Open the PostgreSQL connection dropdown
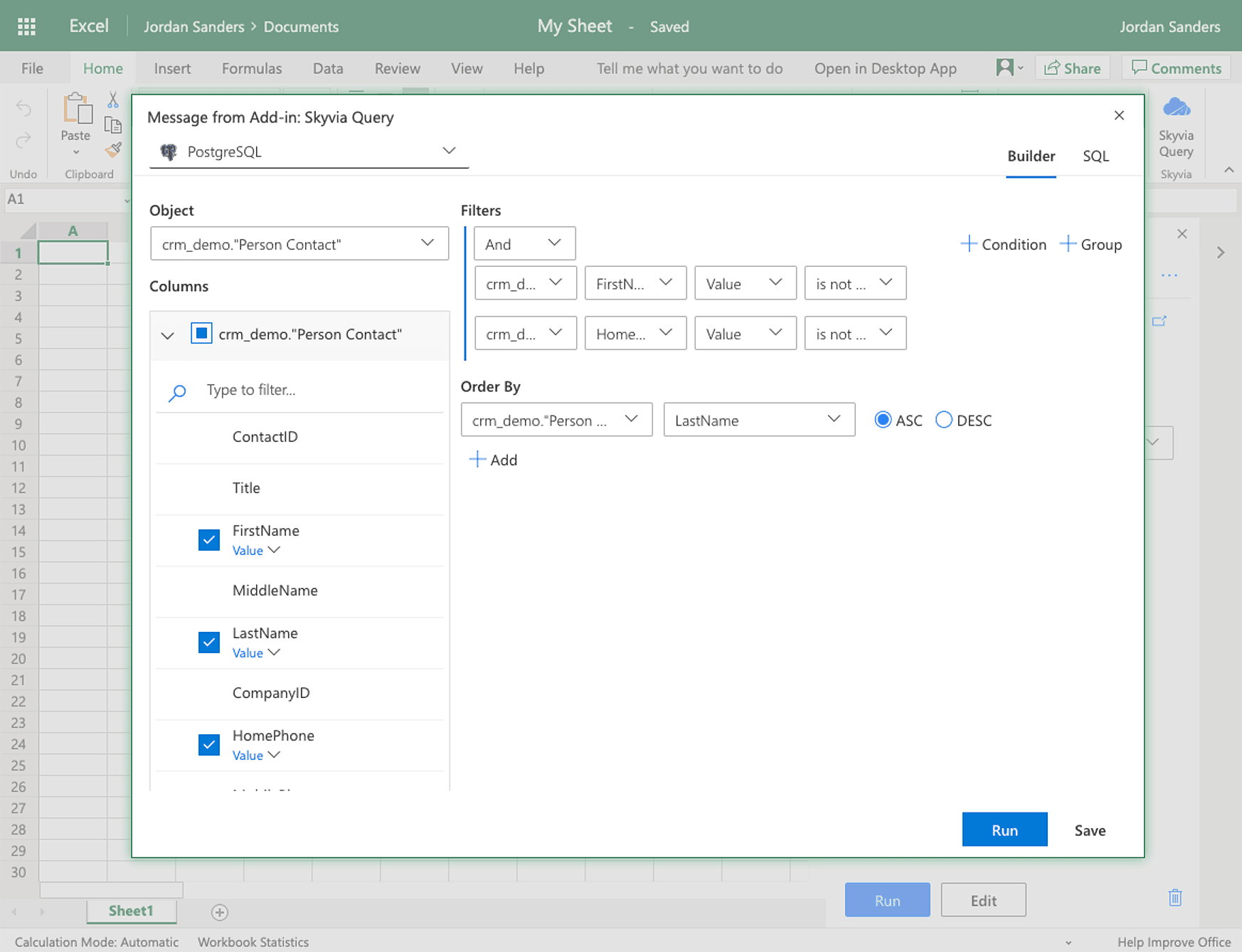Viewport: 1242px width, 952px height. tap(309, 152)
